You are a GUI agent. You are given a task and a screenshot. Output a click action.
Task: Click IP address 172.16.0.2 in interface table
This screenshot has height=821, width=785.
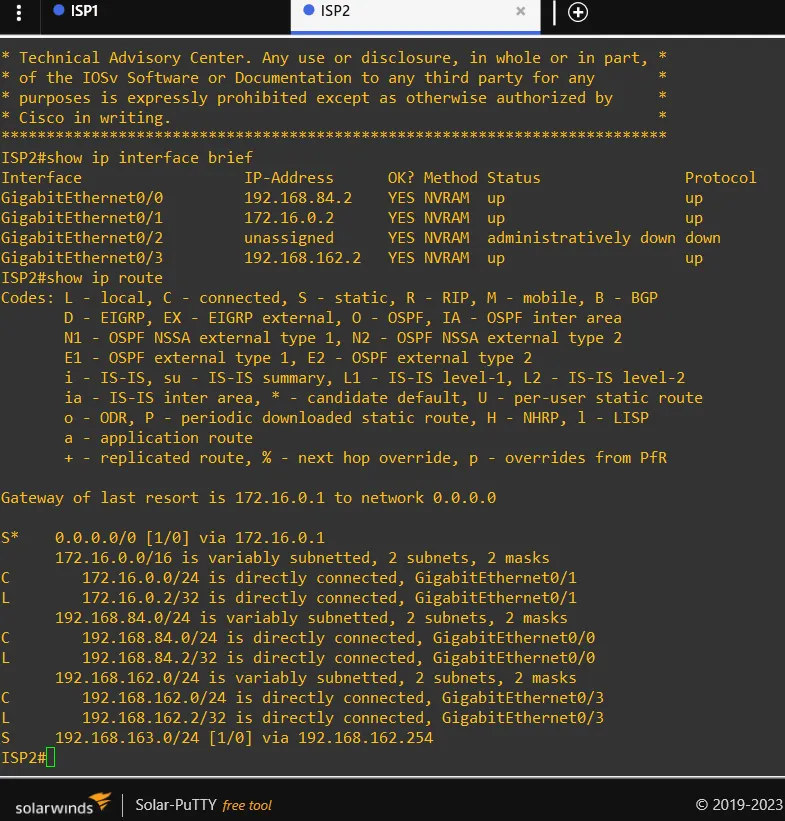(289, 217)
